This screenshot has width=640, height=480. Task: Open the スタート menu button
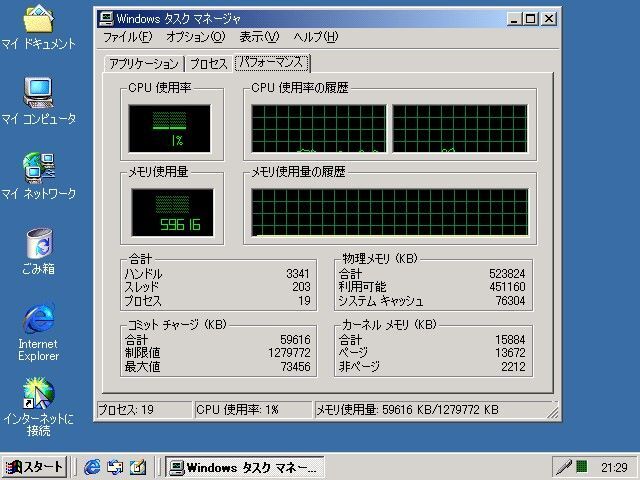(x=34, y=467)
